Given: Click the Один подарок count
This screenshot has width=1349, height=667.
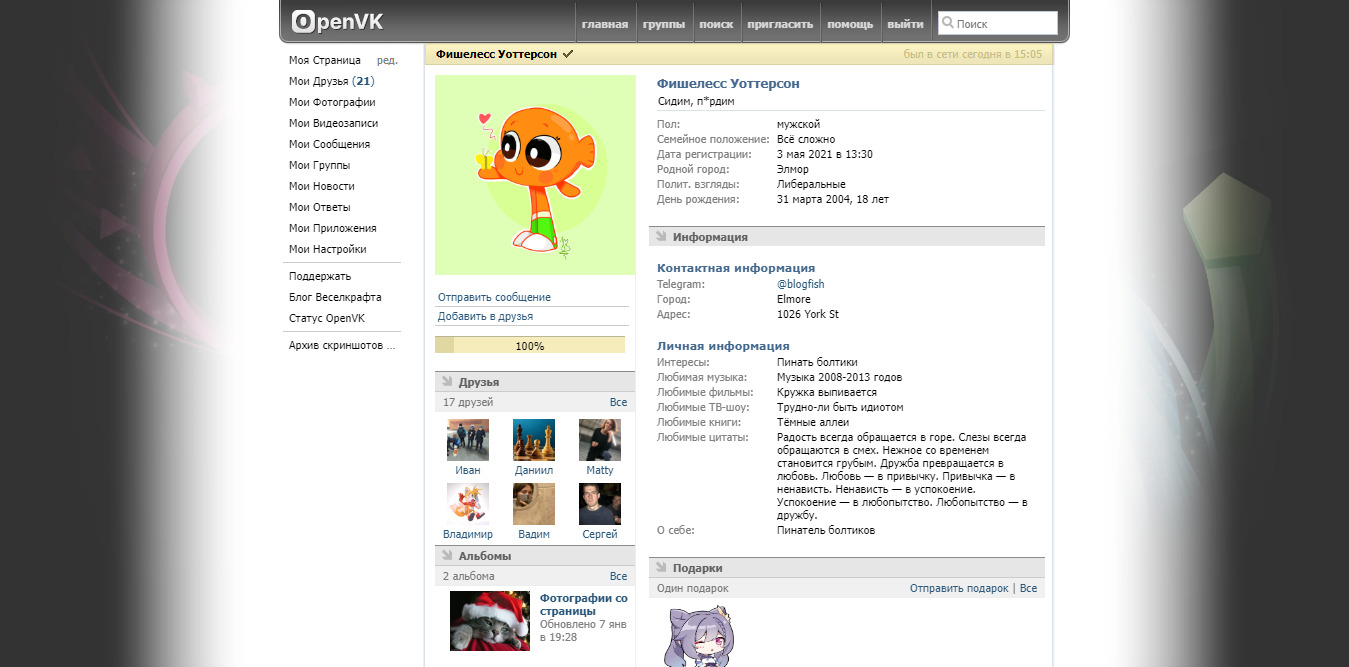Looking at the screenshot, I should (693, 588).
